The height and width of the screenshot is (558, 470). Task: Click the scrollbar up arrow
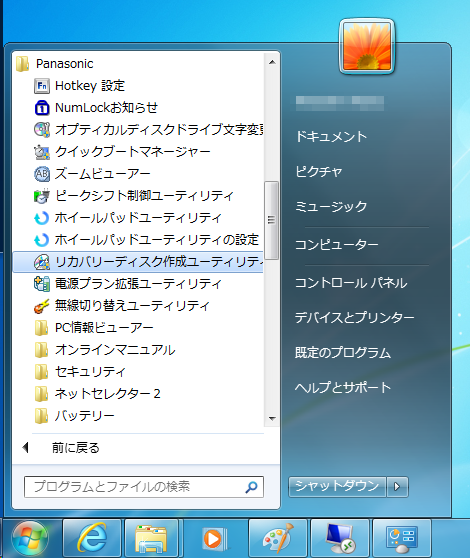[x=272, y=62]
